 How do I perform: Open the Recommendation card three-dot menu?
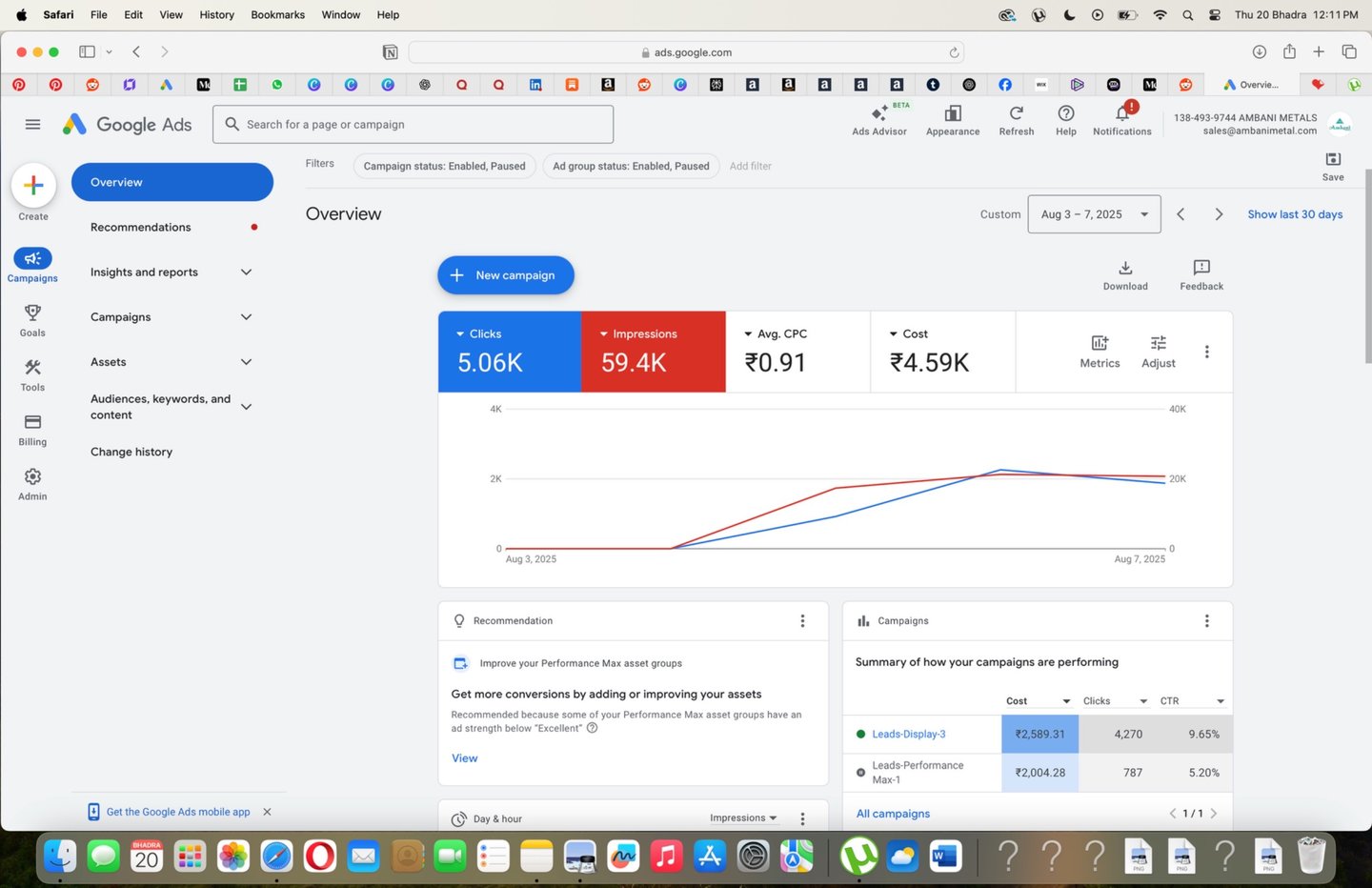[x=802, y=621]
